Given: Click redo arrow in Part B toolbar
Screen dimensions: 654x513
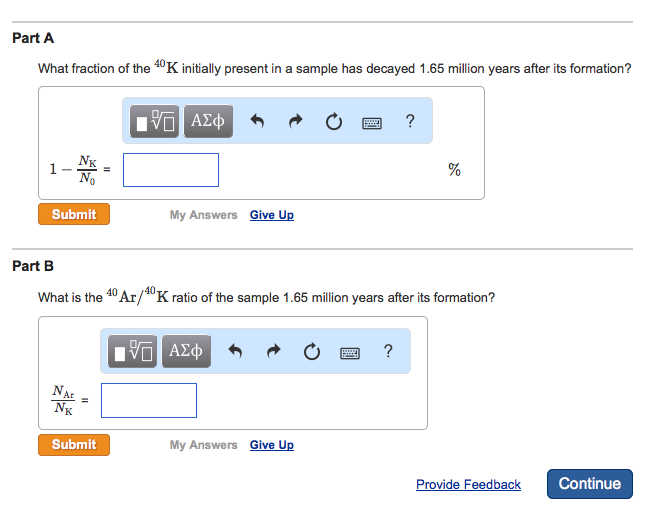Looking at the screenshot, I should pyautogui.click(x=273, y=352).
